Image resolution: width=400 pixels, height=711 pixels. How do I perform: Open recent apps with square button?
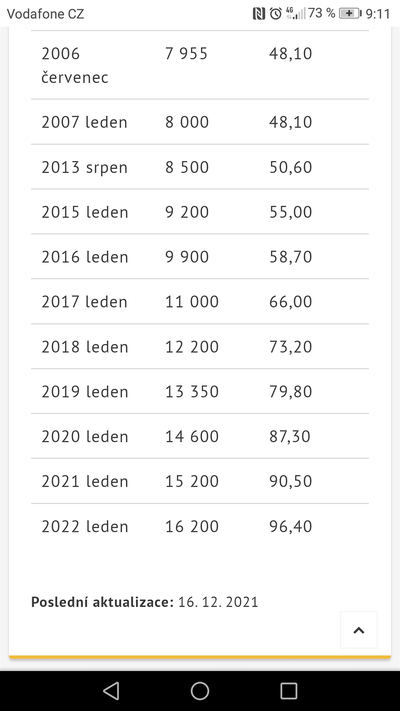coord(288,691)
